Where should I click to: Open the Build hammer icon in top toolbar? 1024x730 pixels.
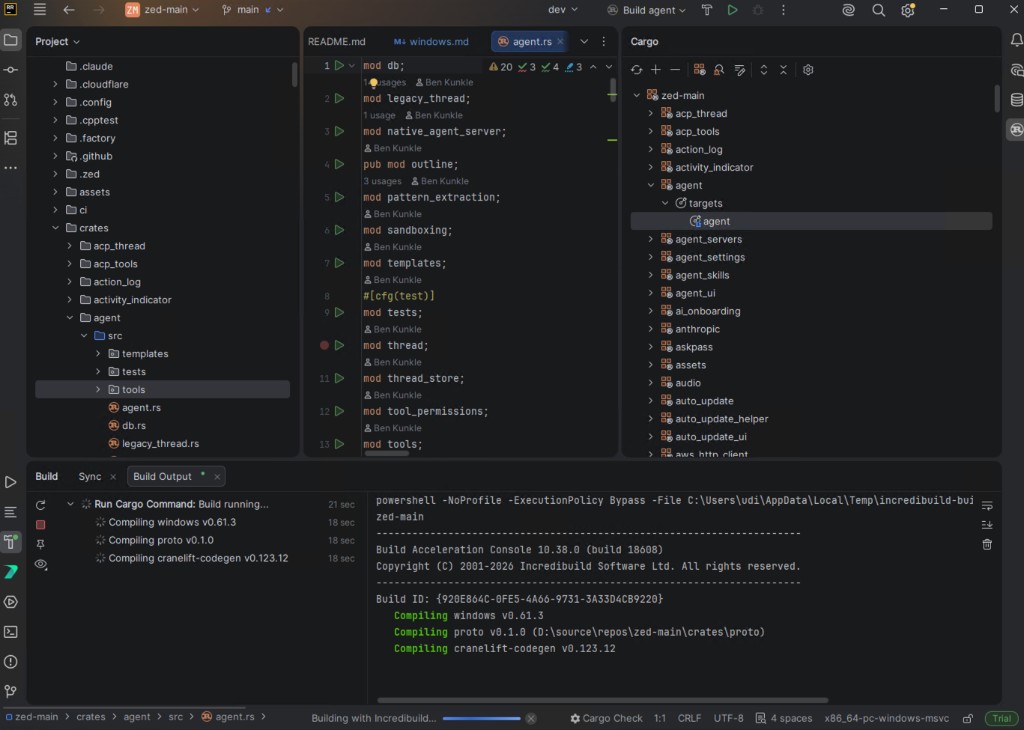[x=707, y=10]
